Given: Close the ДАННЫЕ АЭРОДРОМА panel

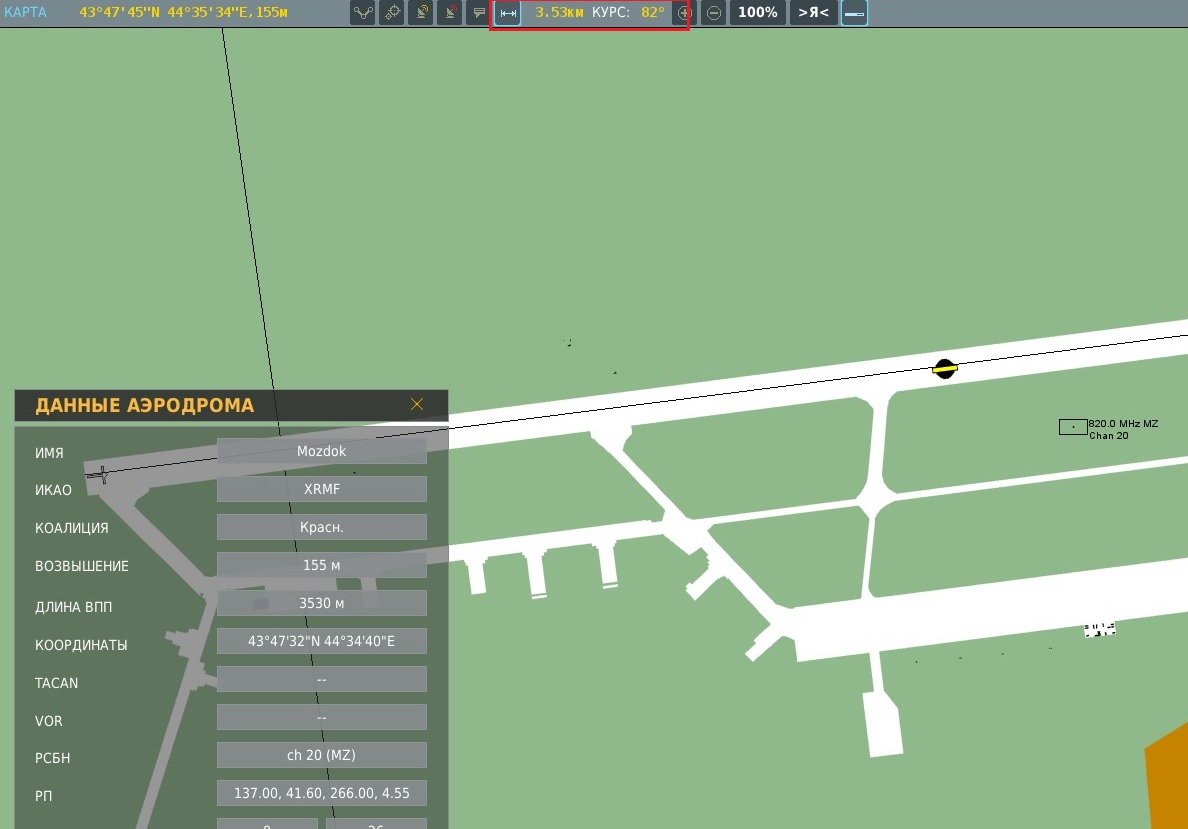Looking at the screenshot, I should [x=417, y=404].
